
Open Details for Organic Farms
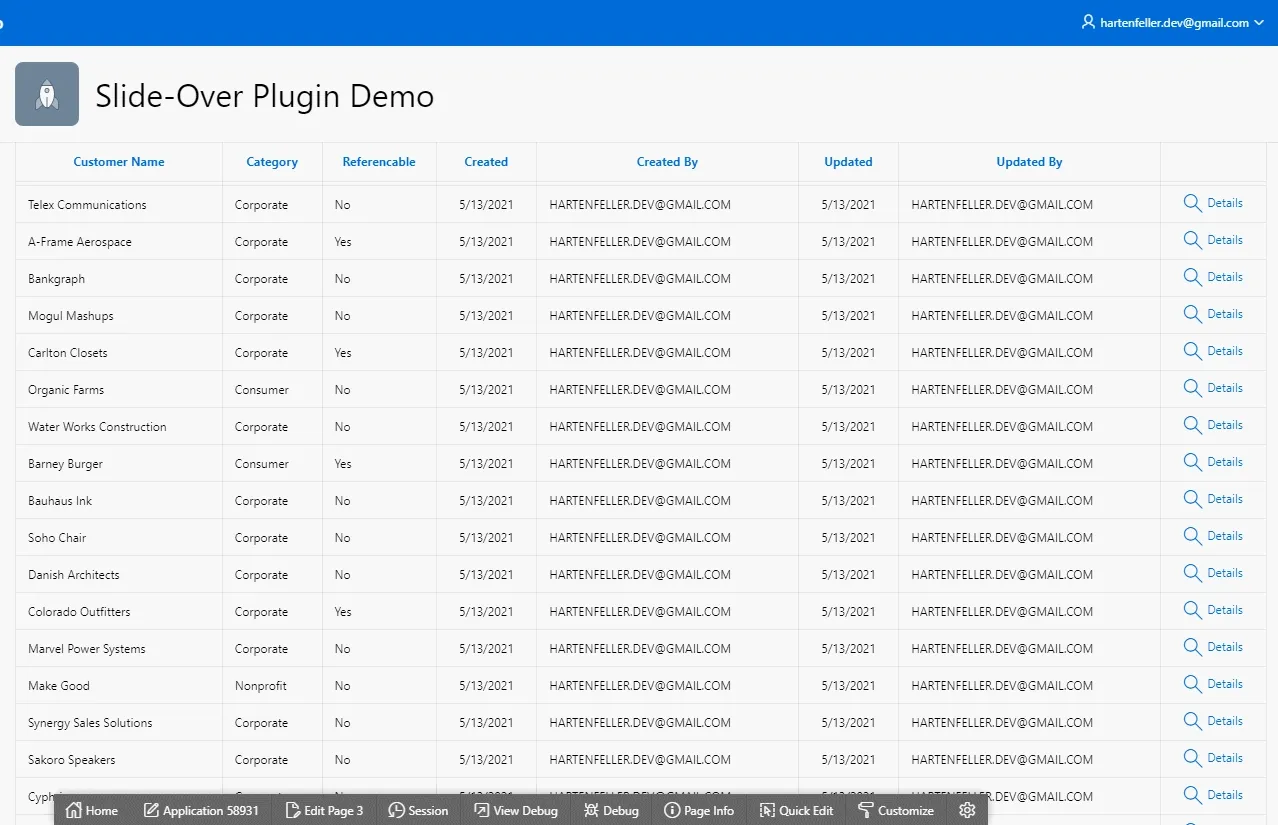[1213, 387]
